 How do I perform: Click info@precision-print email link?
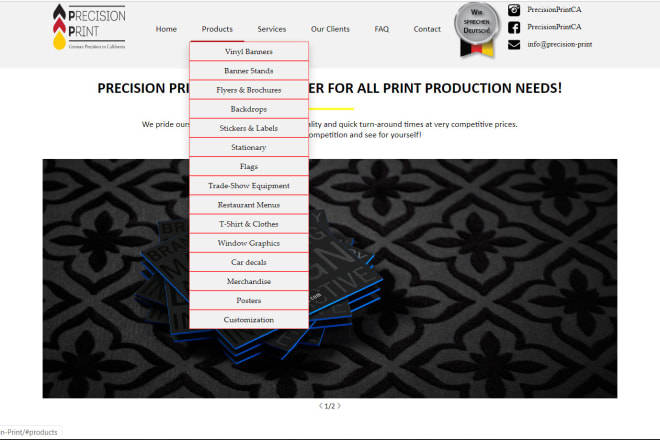[x=559, y=44]
